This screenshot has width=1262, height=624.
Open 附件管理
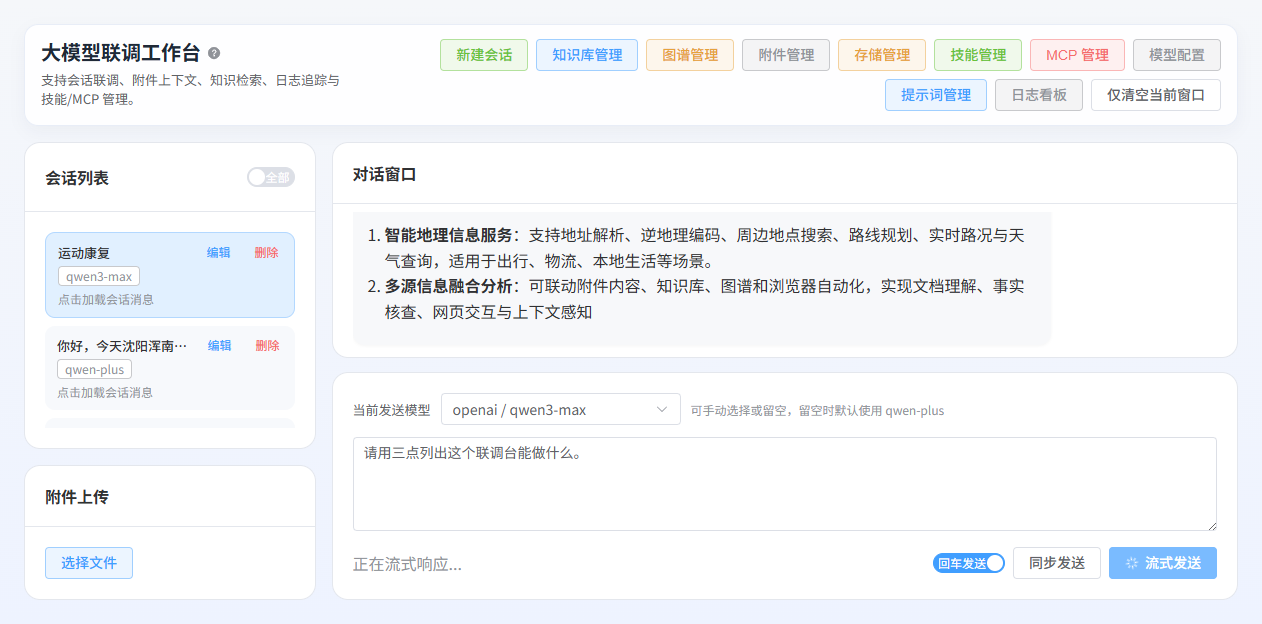(786, 55)
